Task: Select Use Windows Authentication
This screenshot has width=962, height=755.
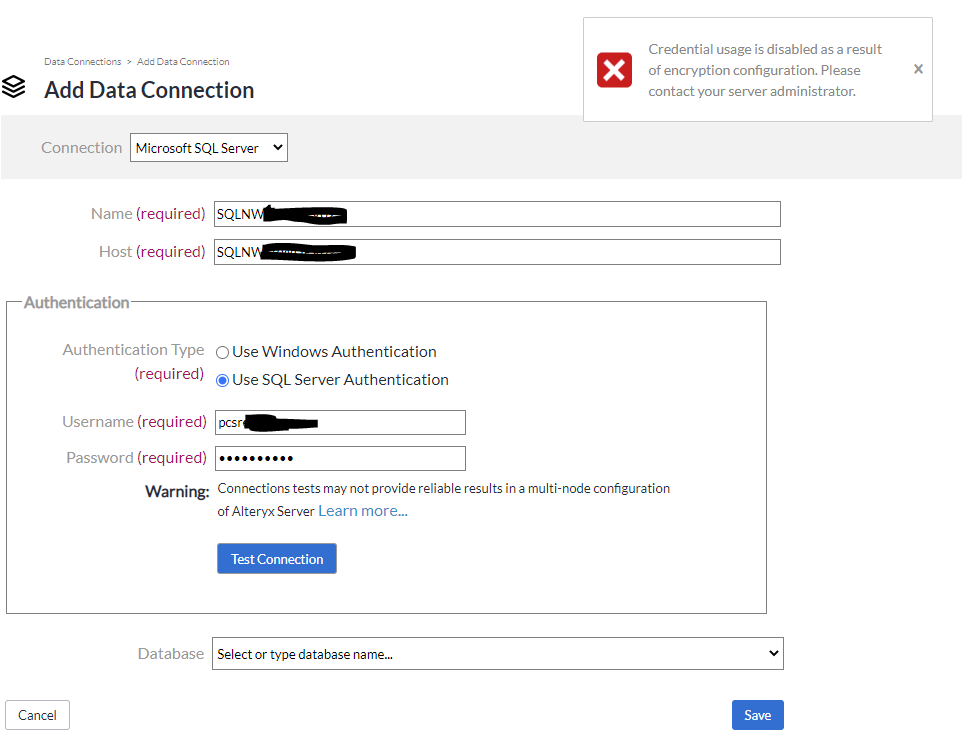Action: 222,352
